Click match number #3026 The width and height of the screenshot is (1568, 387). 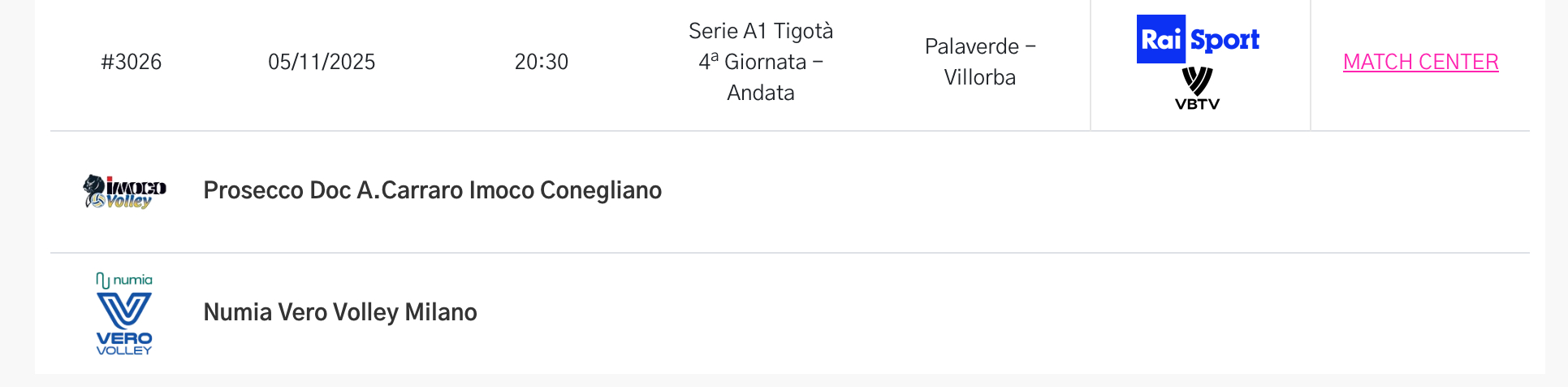131,62
